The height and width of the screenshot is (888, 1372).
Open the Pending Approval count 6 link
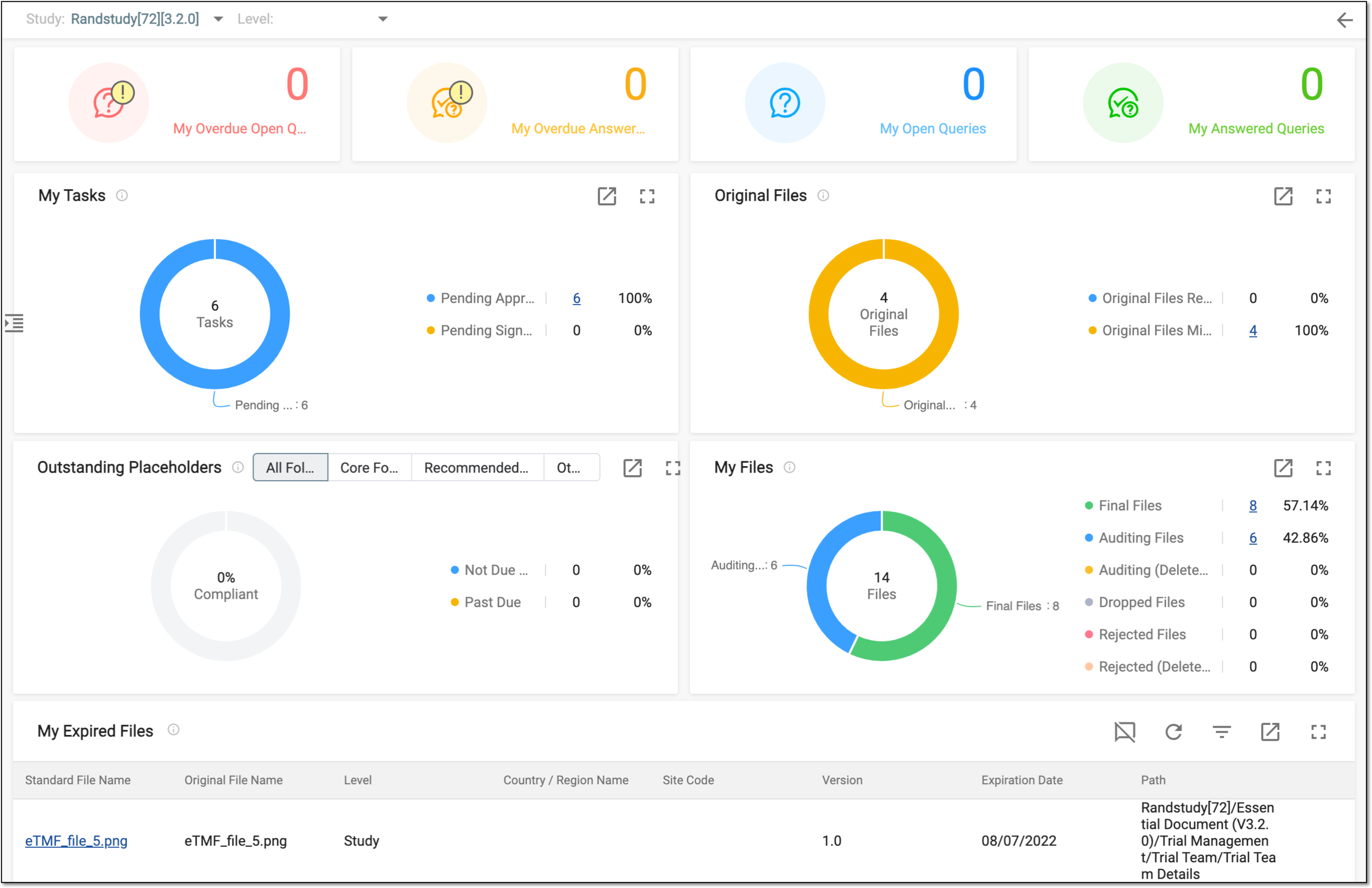[576, 298]
